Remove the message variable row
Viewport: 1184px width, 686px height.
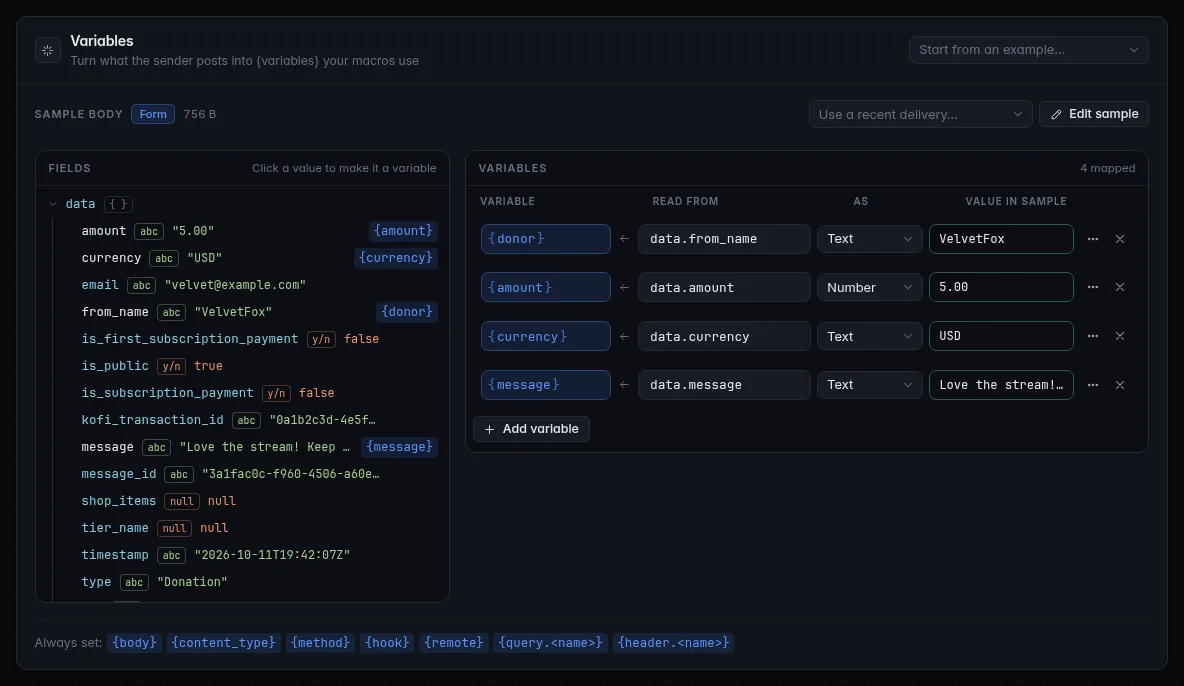(1120, 385)
